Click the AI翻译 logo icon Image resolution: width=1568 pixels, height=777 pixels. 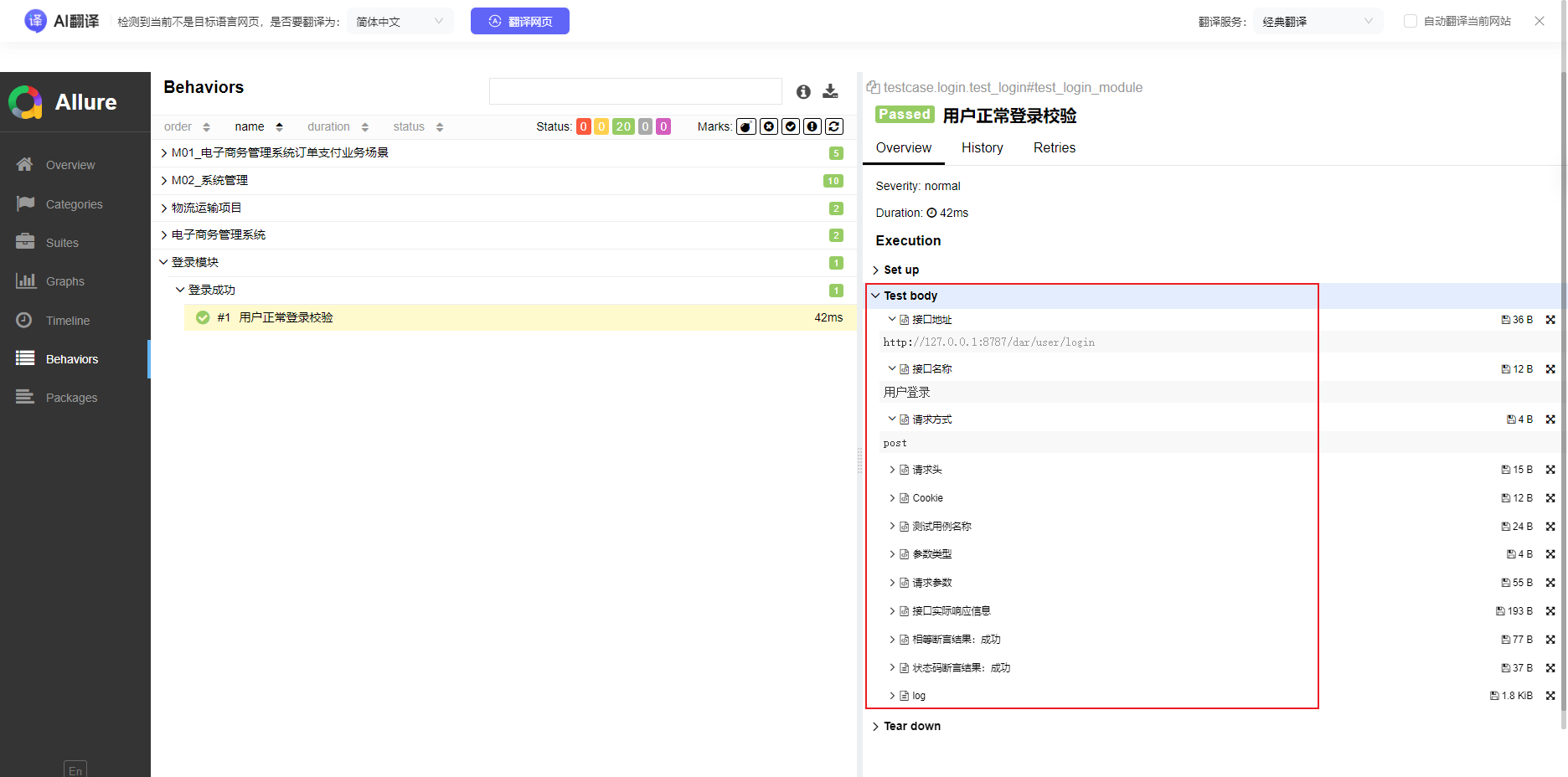tap(35, 21)
